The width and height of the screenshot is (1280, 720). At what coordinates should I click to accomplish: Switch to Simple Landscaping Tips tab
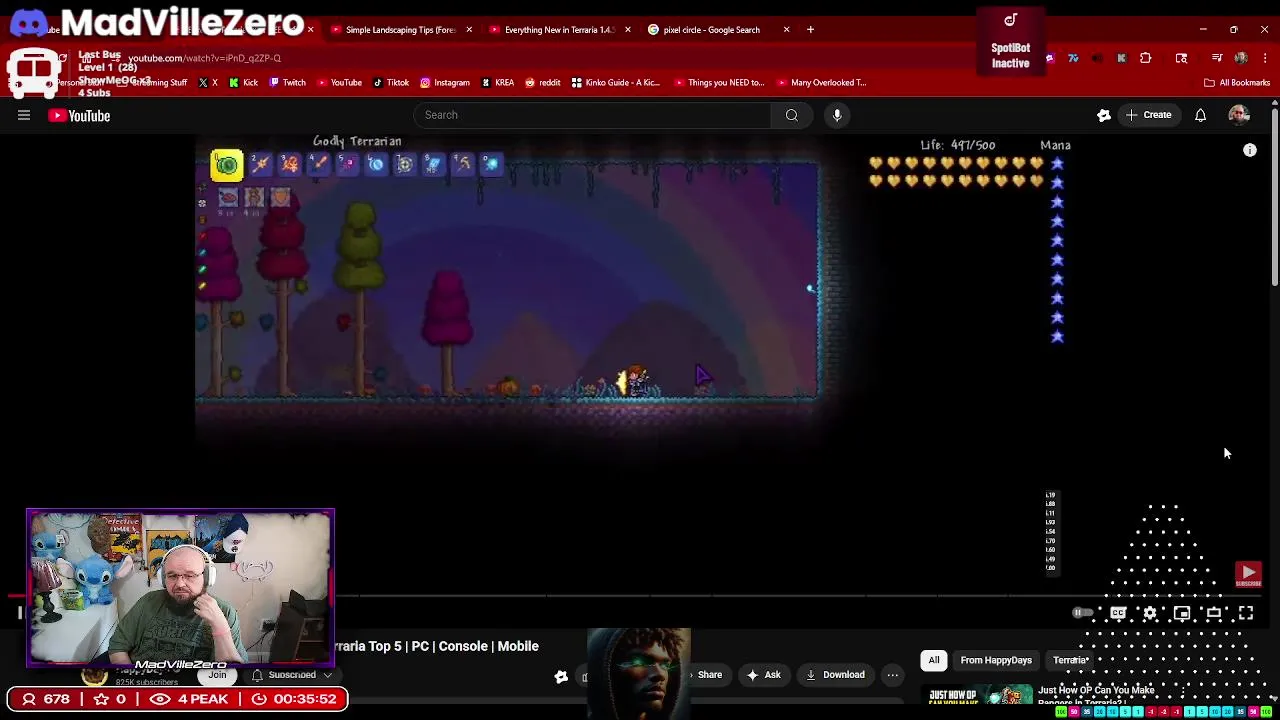click(x=400, y=30)
